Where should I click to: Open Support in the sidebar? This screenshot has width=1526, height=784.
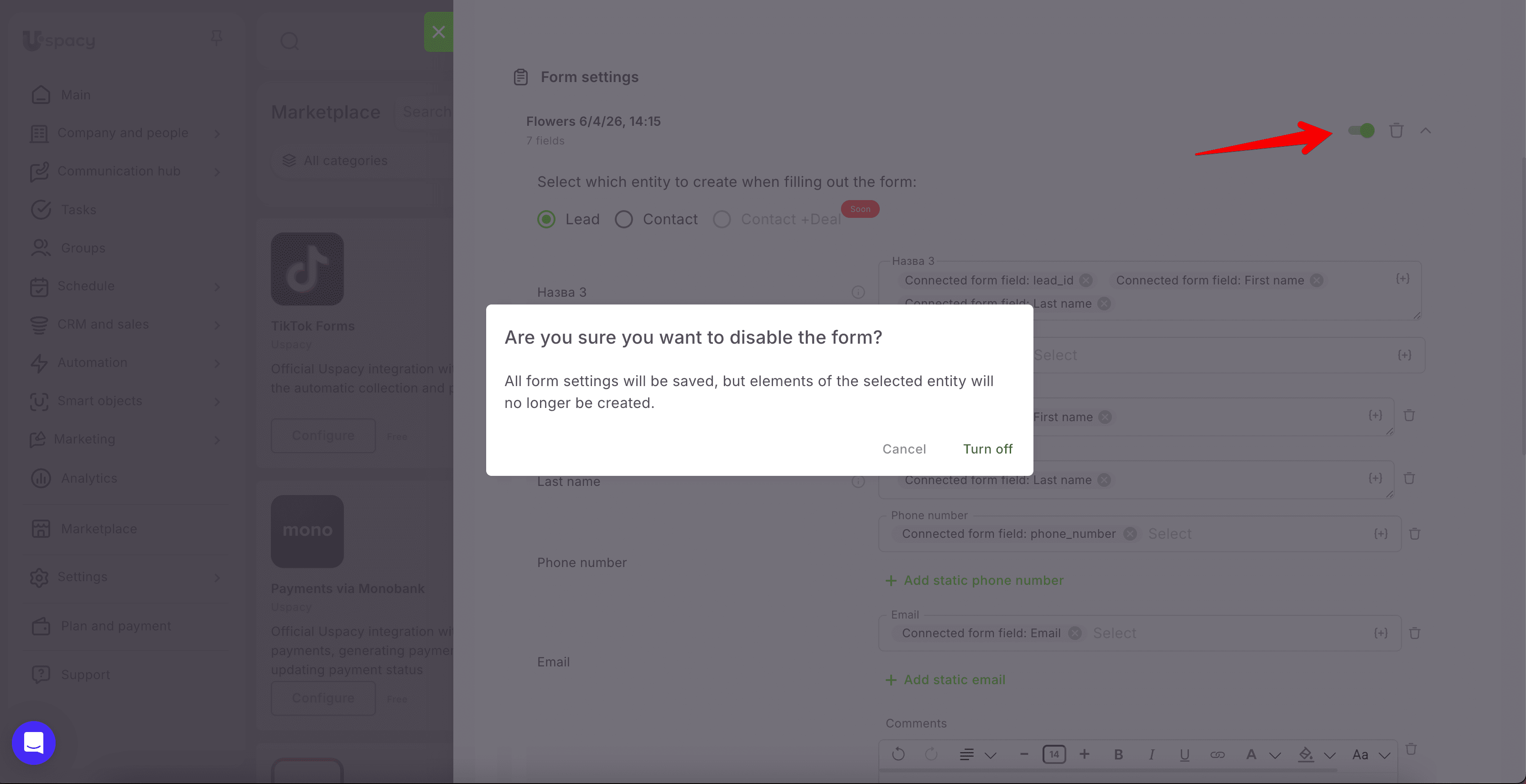pyautogui.click(x=85, y=675)
